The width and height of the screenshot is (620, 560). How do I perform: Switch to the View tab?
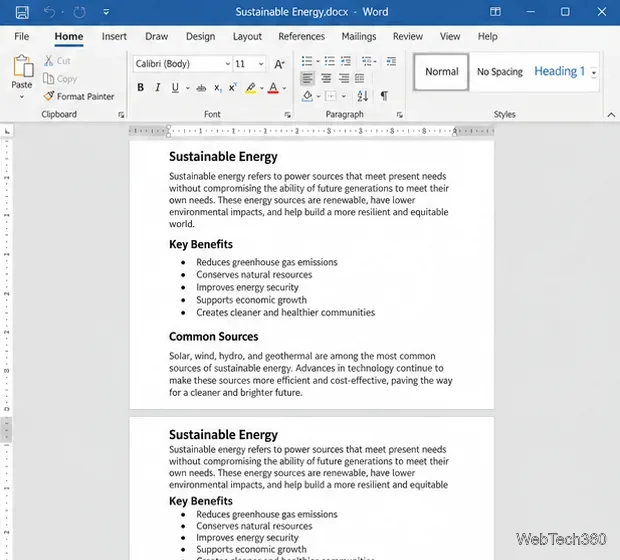[450, 36]
